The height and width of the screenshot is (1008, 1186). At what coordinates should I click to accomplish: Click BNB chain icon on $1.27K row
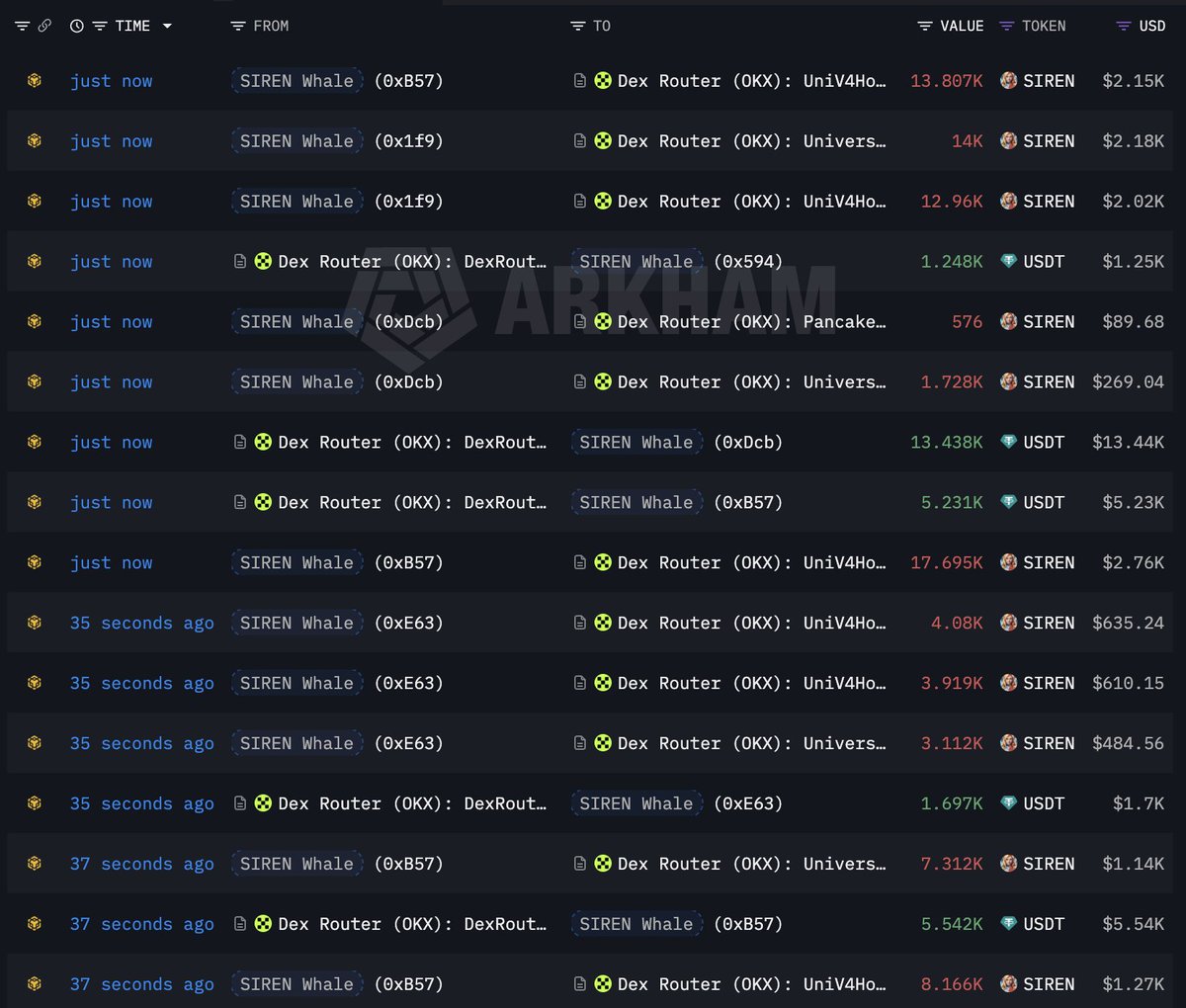coord(35,984)
